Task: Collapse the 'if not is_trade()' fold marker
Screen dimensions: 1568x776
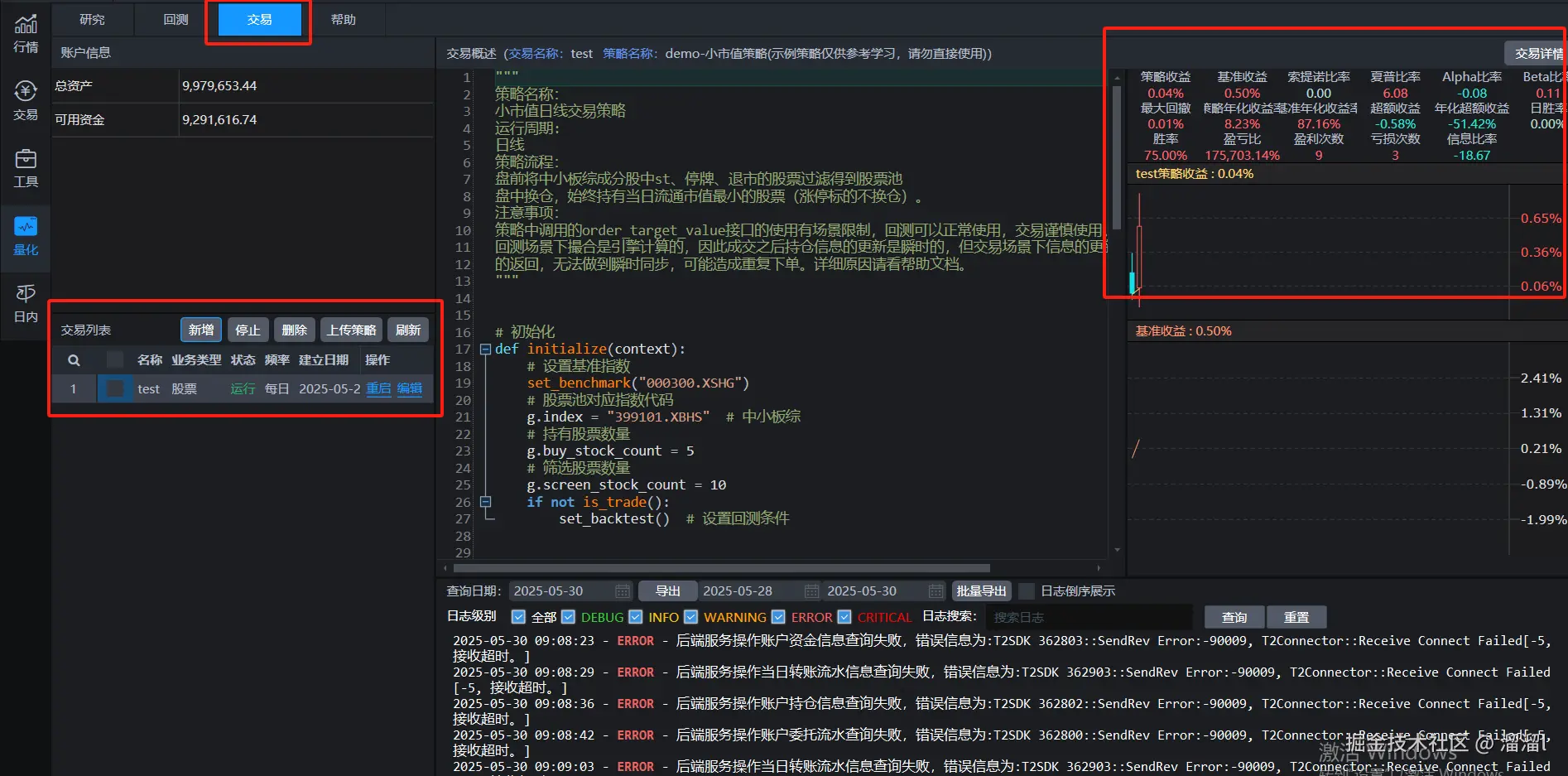Action: pos(486,502)
